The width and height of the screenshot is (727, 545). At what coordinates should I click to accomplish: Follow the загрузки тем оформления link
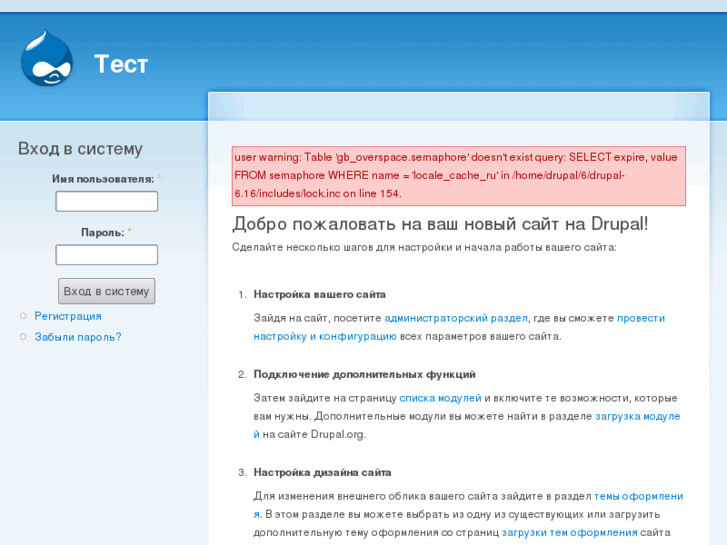[569, 532]
